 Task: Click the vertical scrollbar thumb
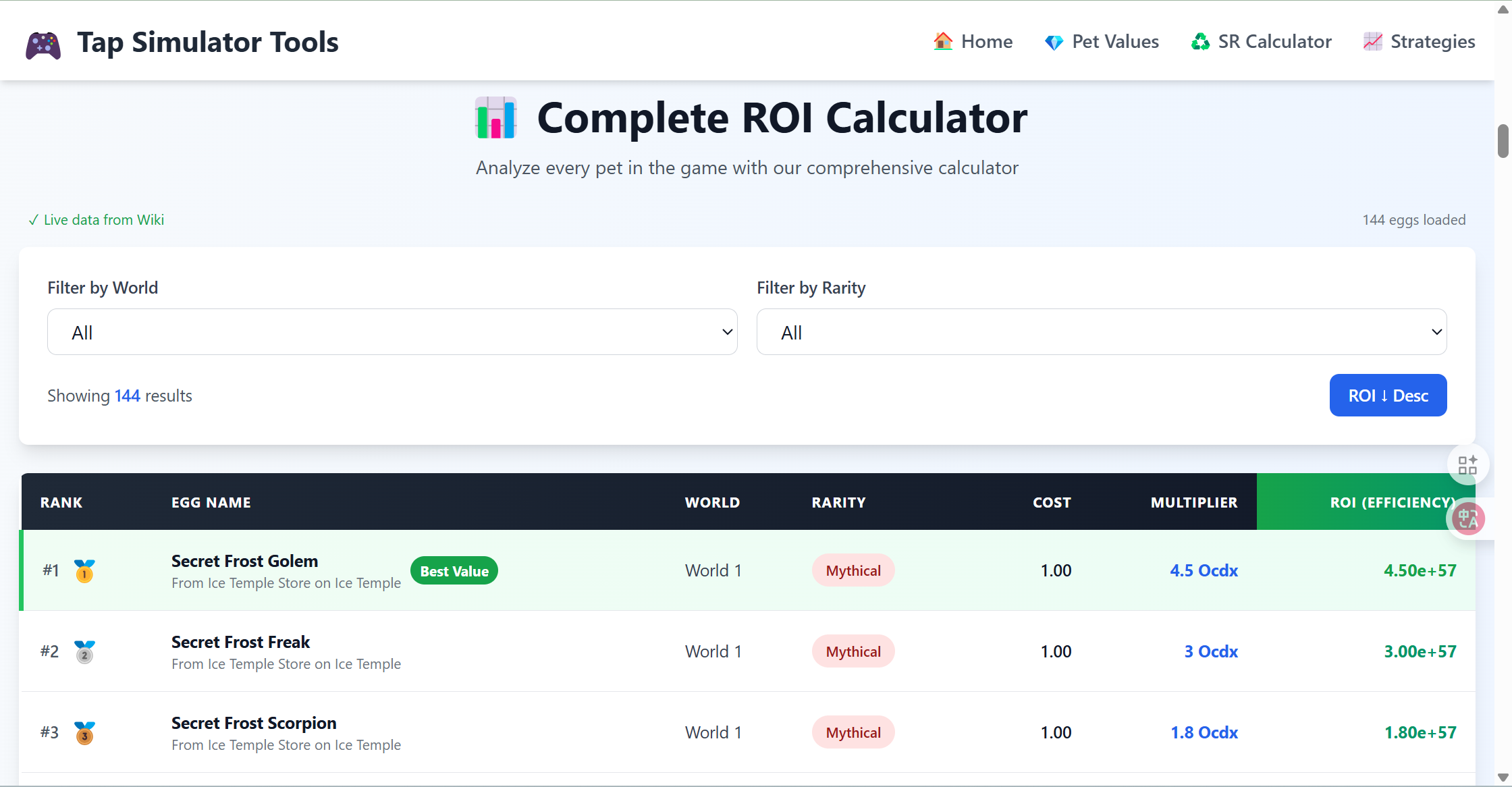[1503, 142]
